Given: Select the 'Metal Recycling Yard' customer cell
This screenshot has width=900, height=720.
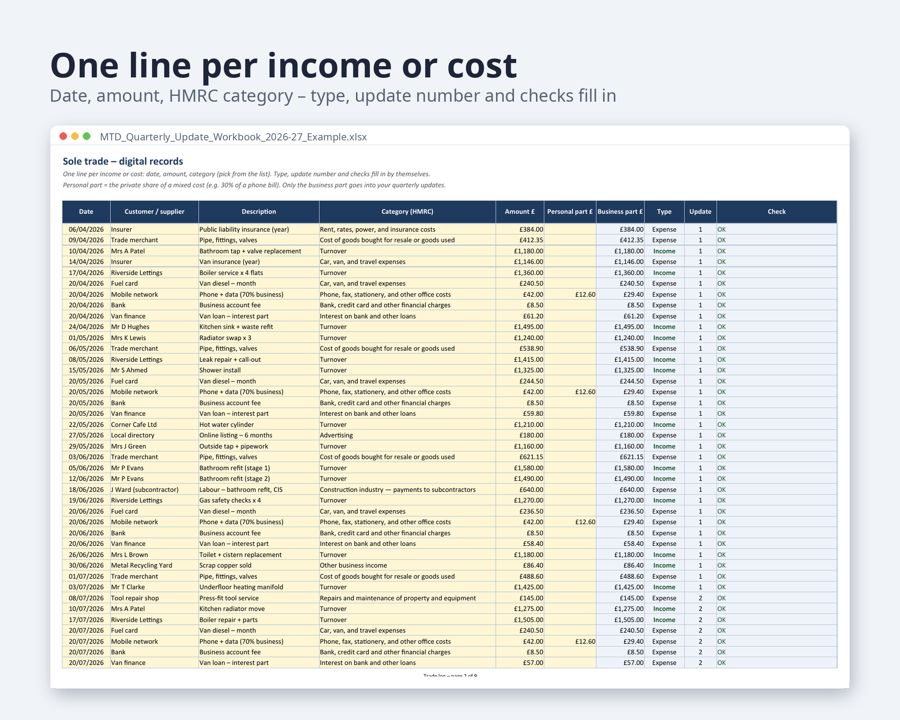Looking at the screenshot, I should (154, 566).
